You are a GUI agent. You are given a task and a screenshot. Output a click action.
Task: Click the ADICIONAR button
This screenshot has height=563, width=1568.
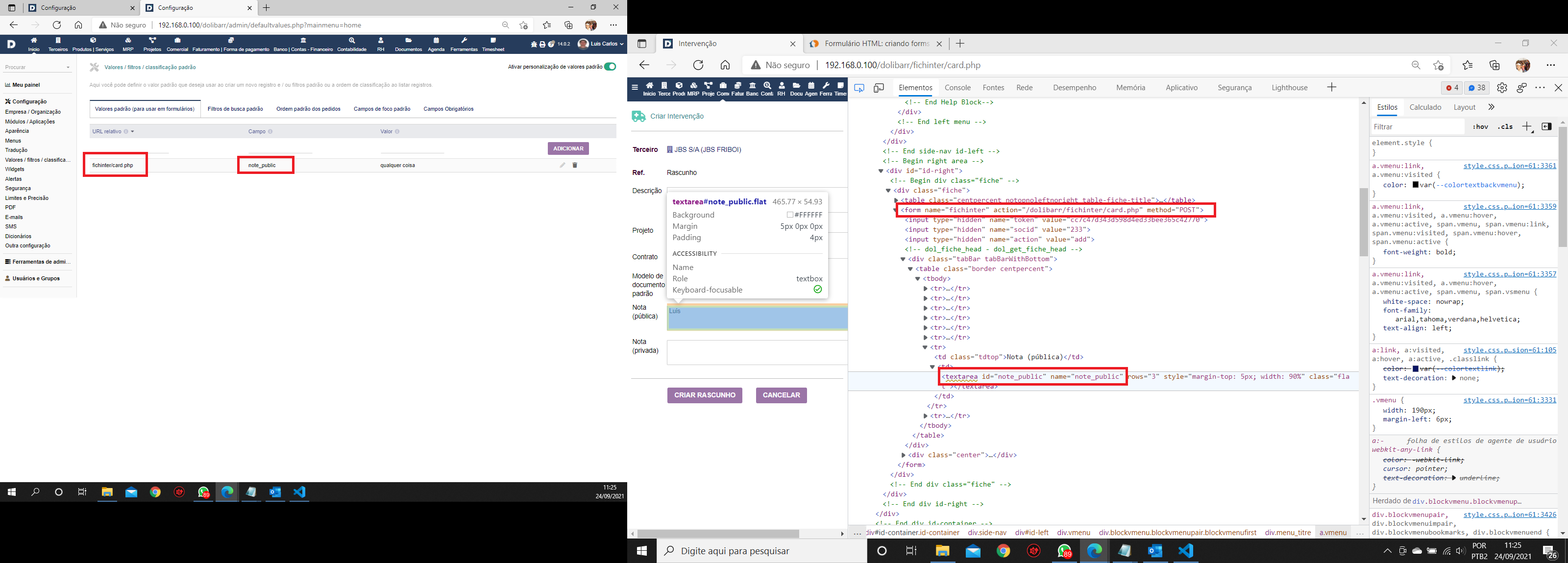(x=568, y=148)
